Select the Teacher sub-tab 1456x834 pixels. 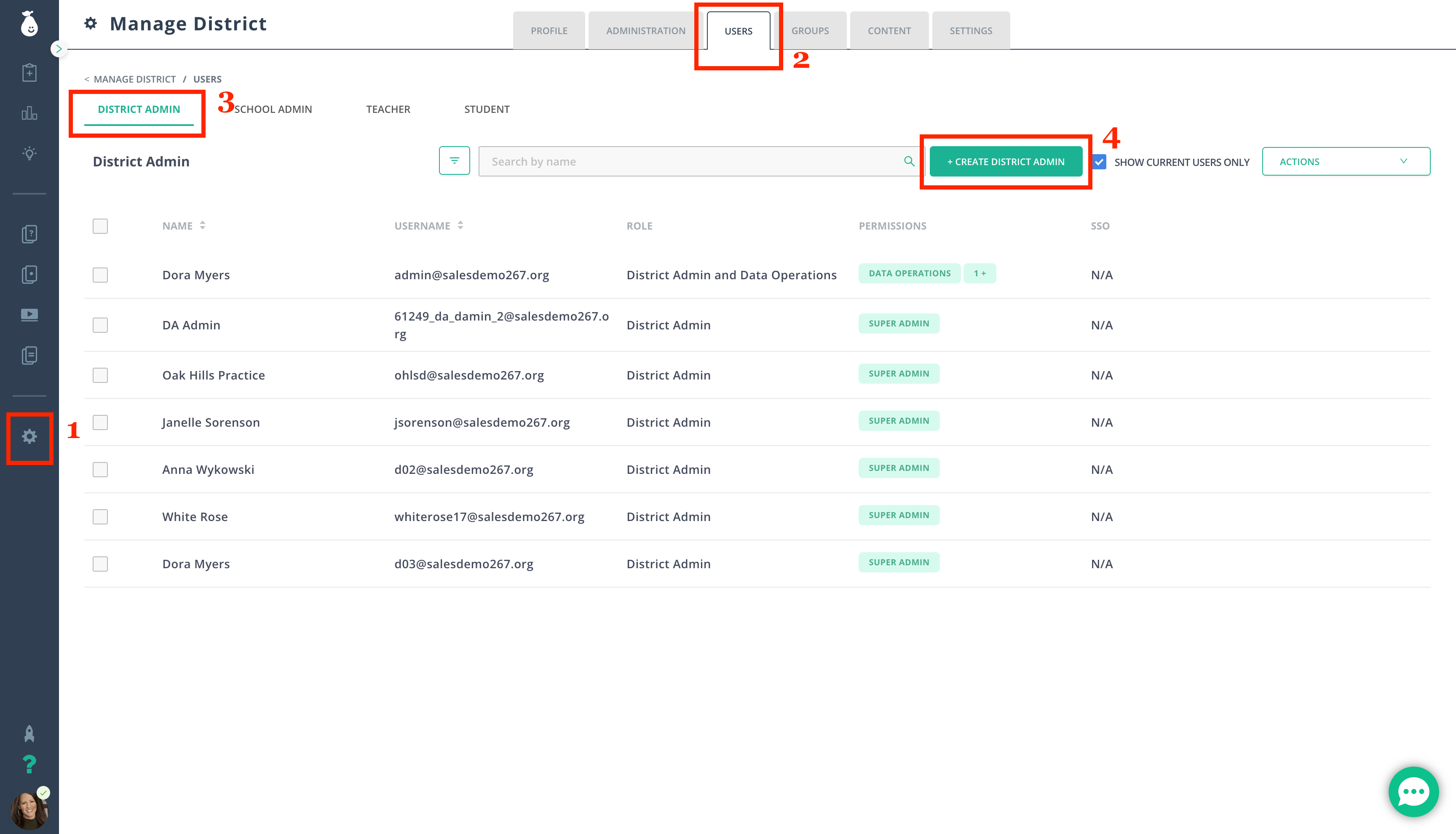(x=388, y=110)
